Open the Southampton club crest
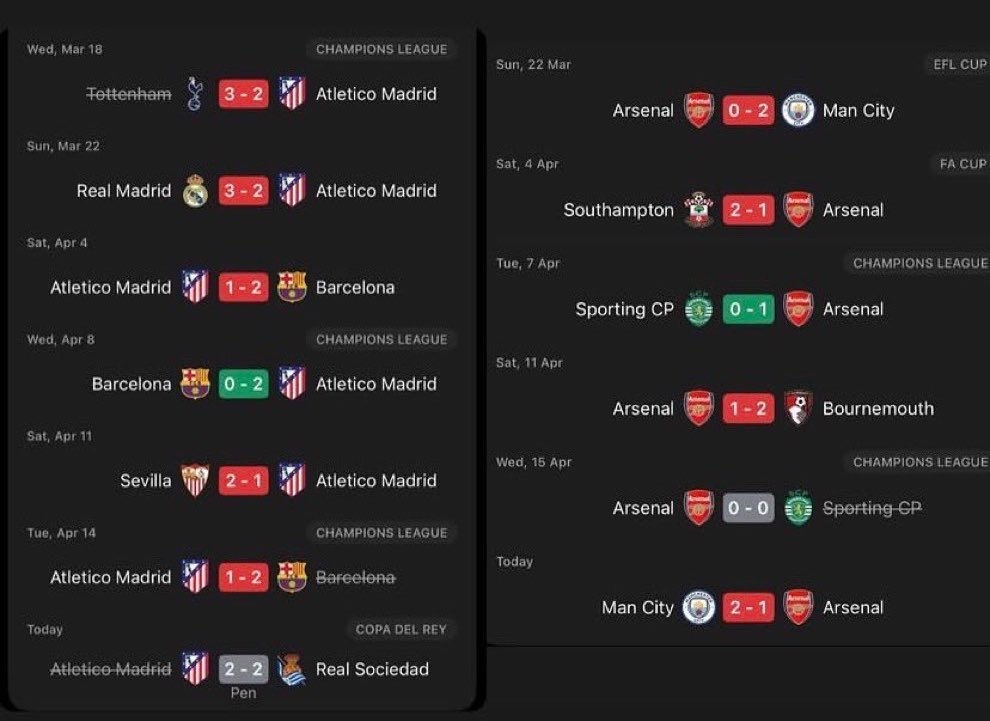 click(x=699, y=210)
